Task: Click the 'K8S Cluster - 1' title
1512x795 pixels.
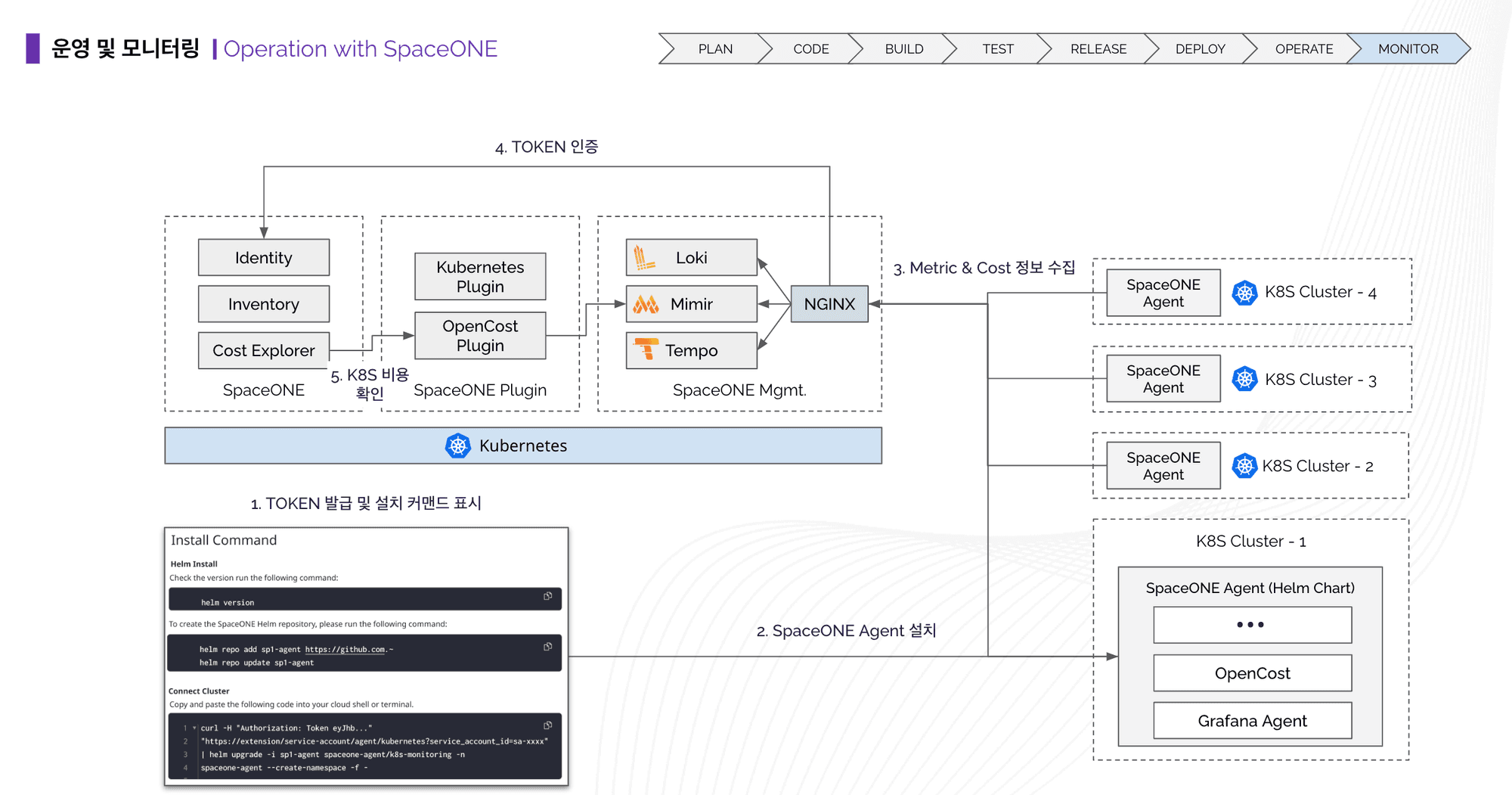Action: point(1251,542)
